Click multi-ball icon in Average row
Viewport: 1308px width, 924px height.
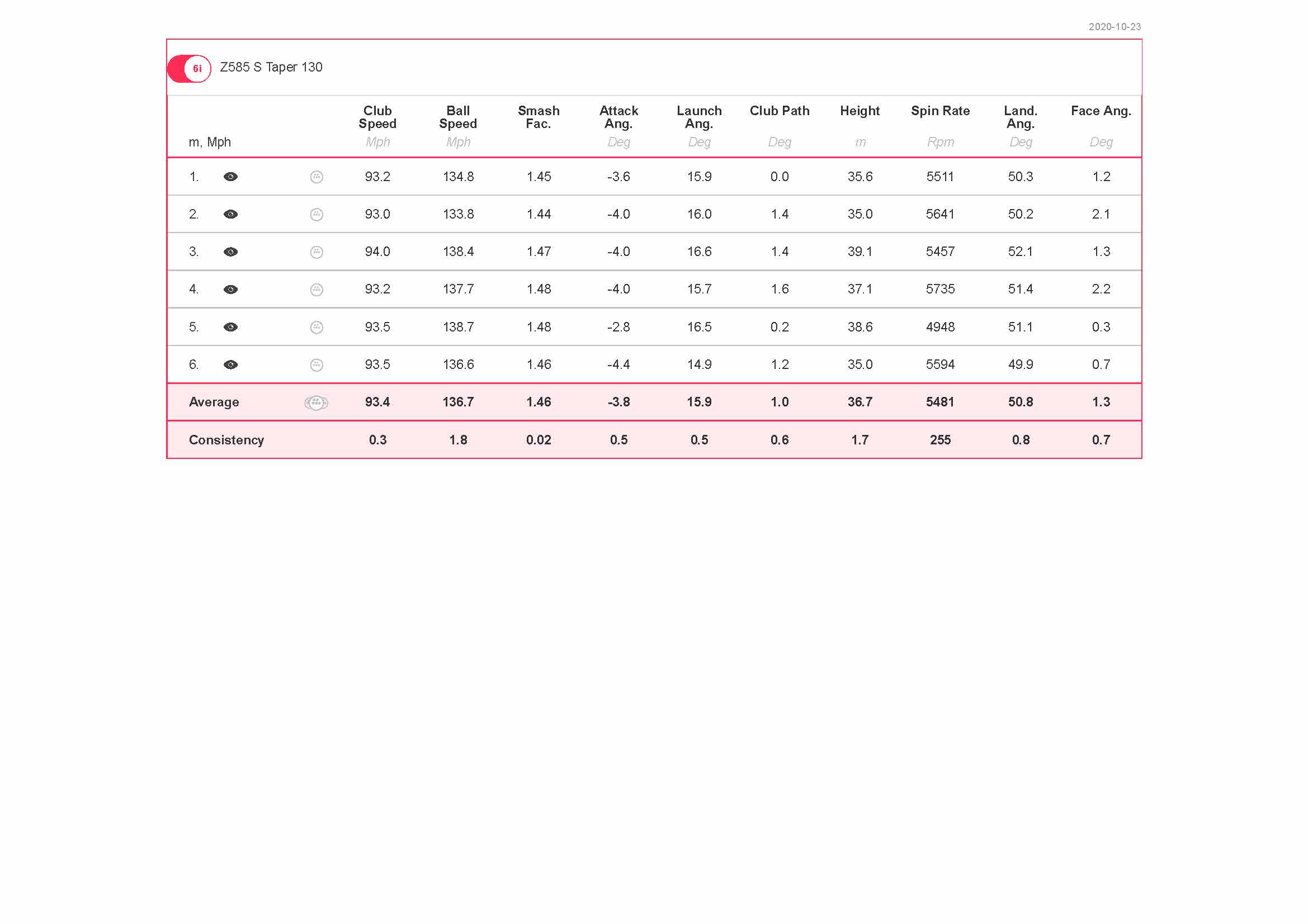(316, 402)
